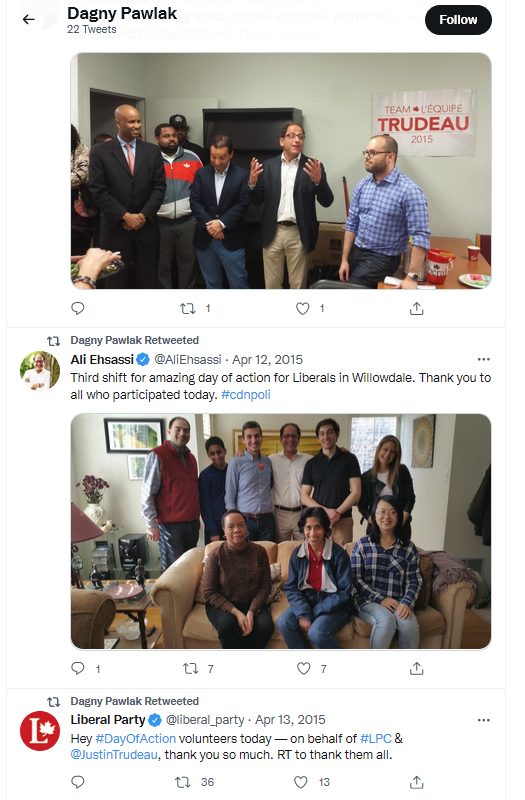The height and width of the screenshot is (800, 525).
Task: Like the Team Trudeau photo tweet
Action: point(303,308)
